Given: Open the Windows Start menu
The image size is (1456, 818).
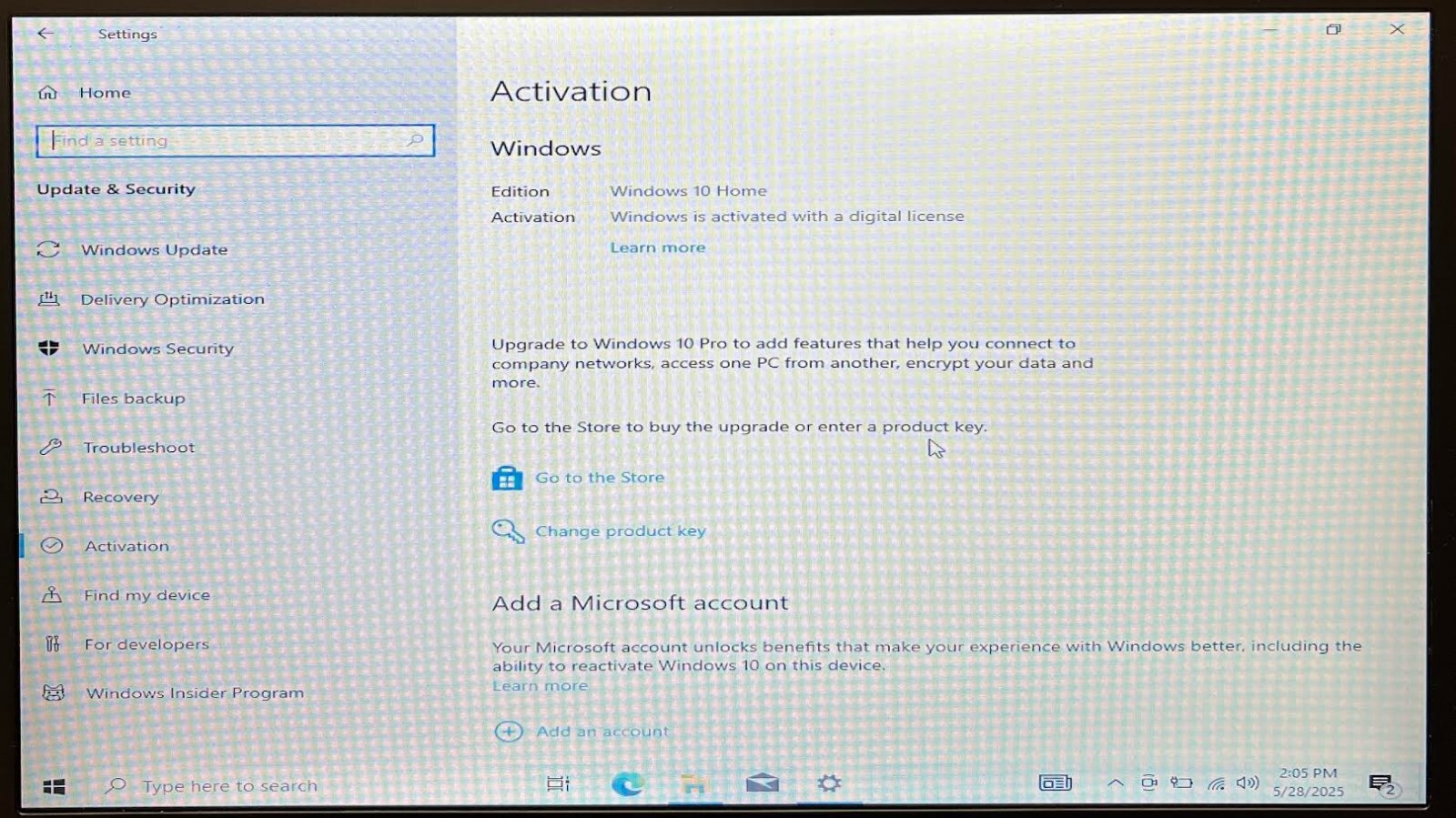Looking at the screenshot, I should coord(54,787).
